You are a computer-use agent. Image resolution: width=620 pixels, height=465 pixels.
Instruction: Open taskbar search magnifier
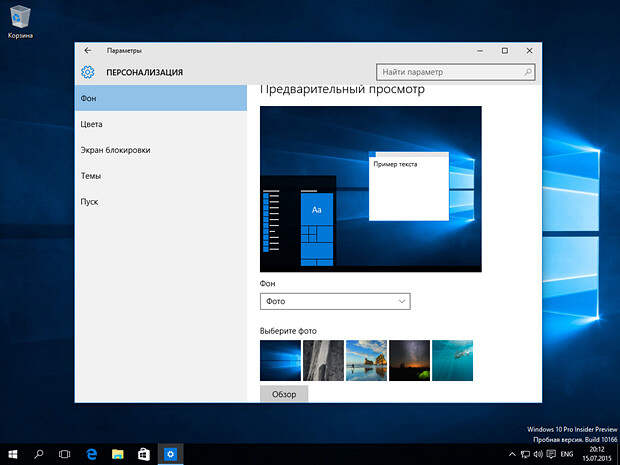point(39,454)
